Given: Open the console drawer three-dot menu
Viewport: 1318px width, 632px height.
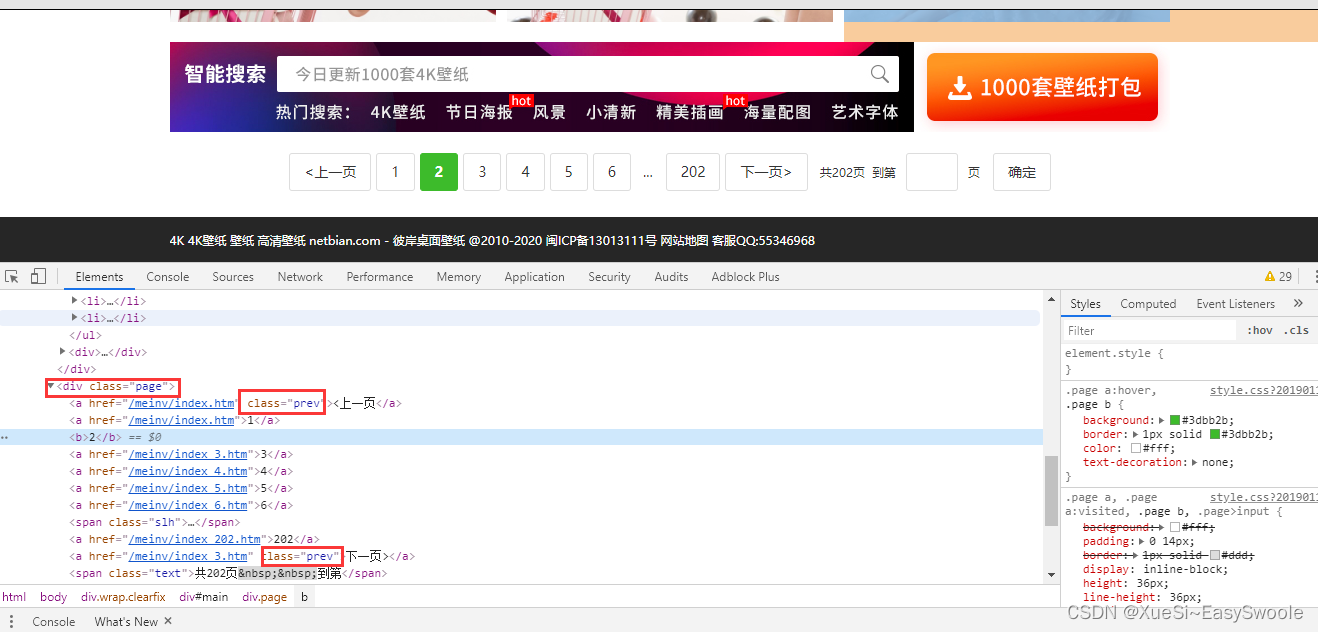Looking at the screenshot, I should [x=10, y=621].
